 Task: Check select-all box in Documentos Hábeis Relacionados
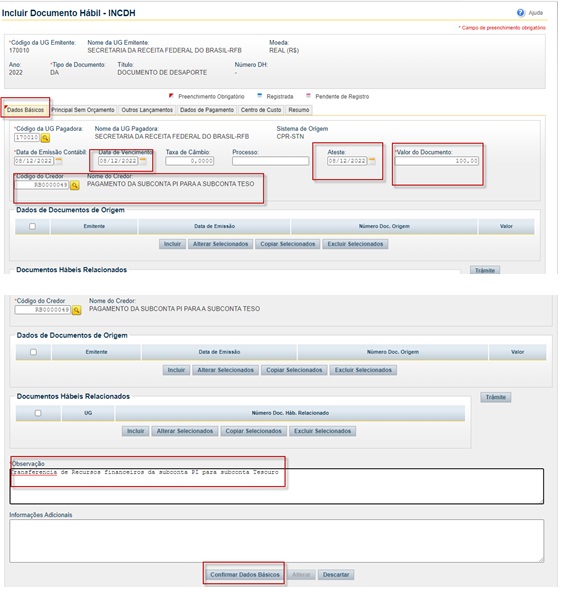[x=38, y=413]
